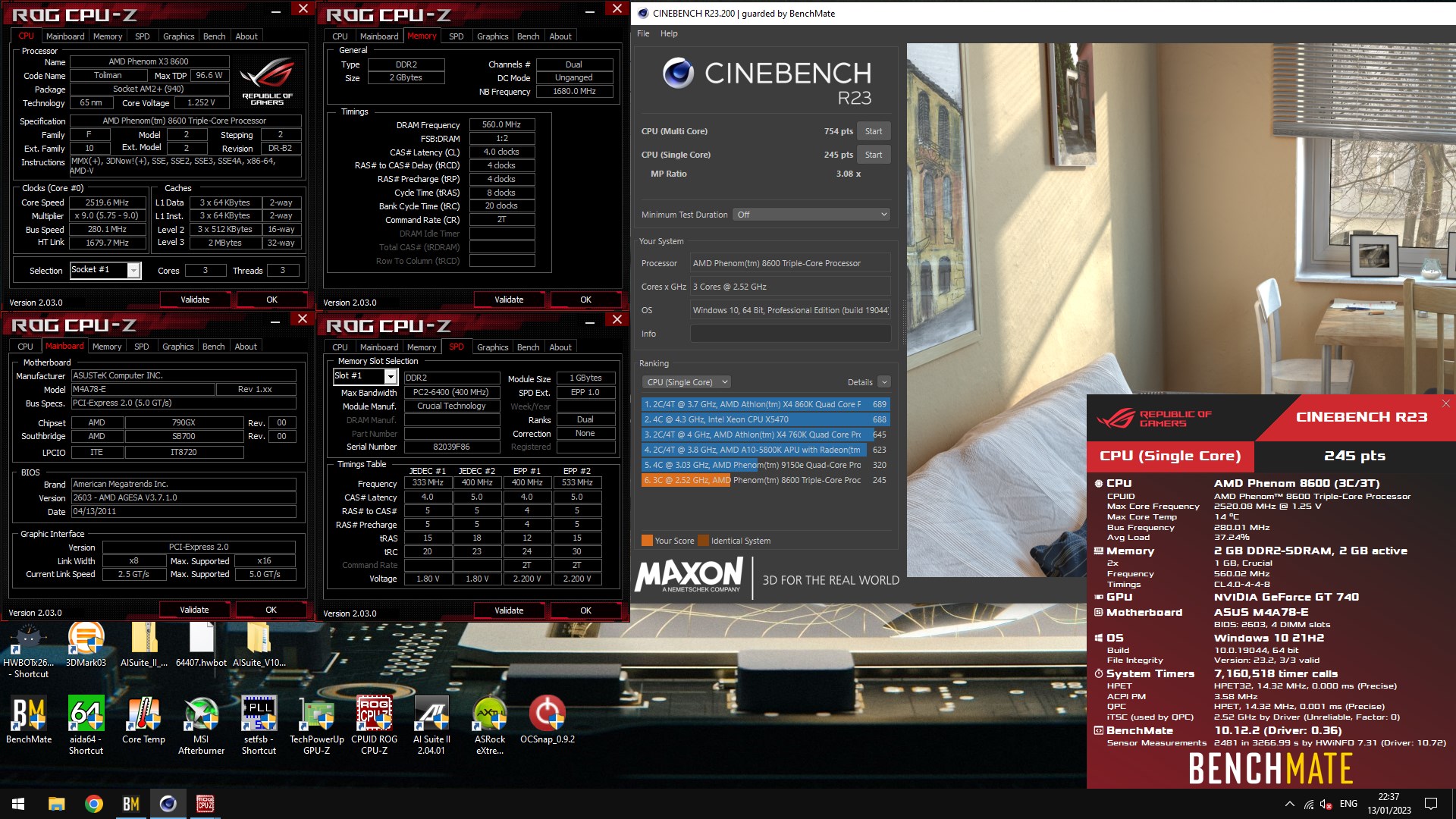Expand the ranking Details dropdown arrow

coord(884,382)
